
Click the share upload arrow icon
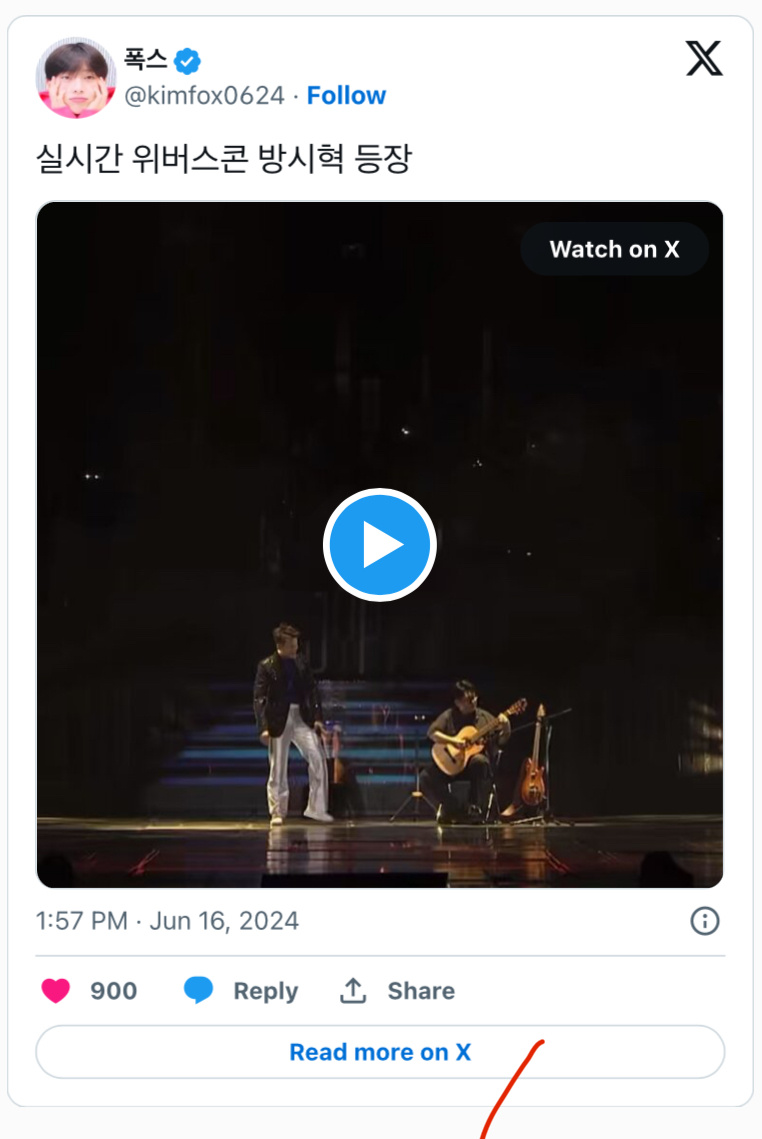click(x=353, y=991)
